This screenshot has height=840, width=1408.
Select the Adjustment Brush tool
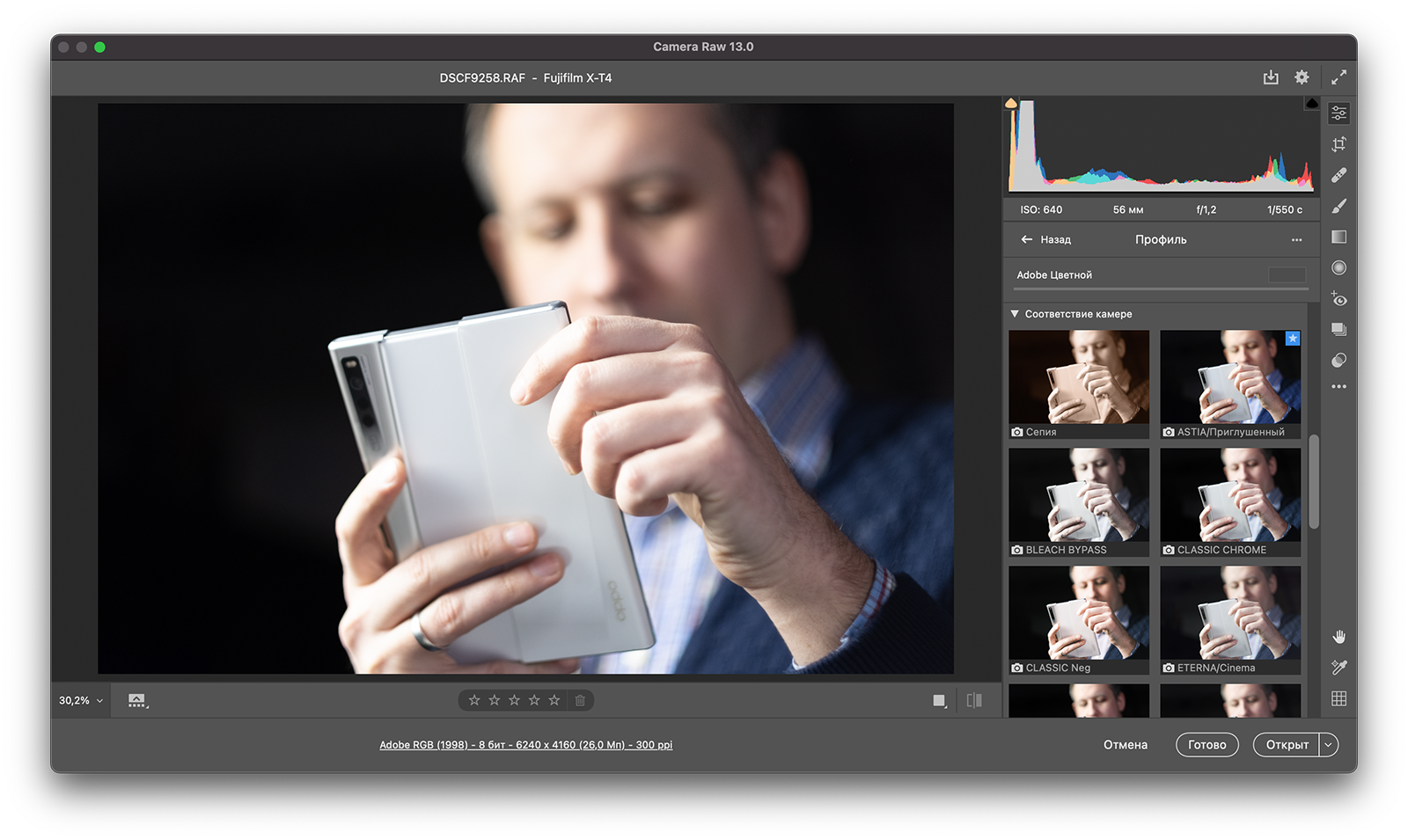(1338, 206)
